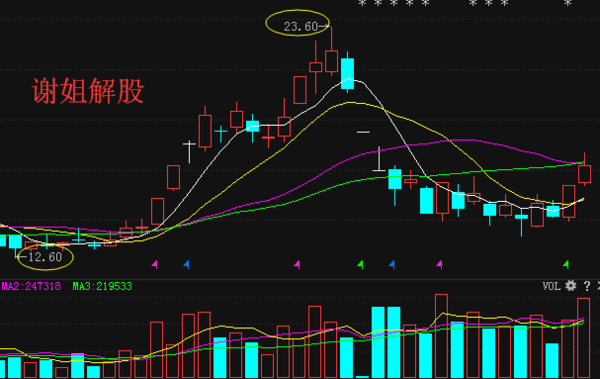
Task: Open the VOL indicator settings gear
Action: [x=571, y=286]
